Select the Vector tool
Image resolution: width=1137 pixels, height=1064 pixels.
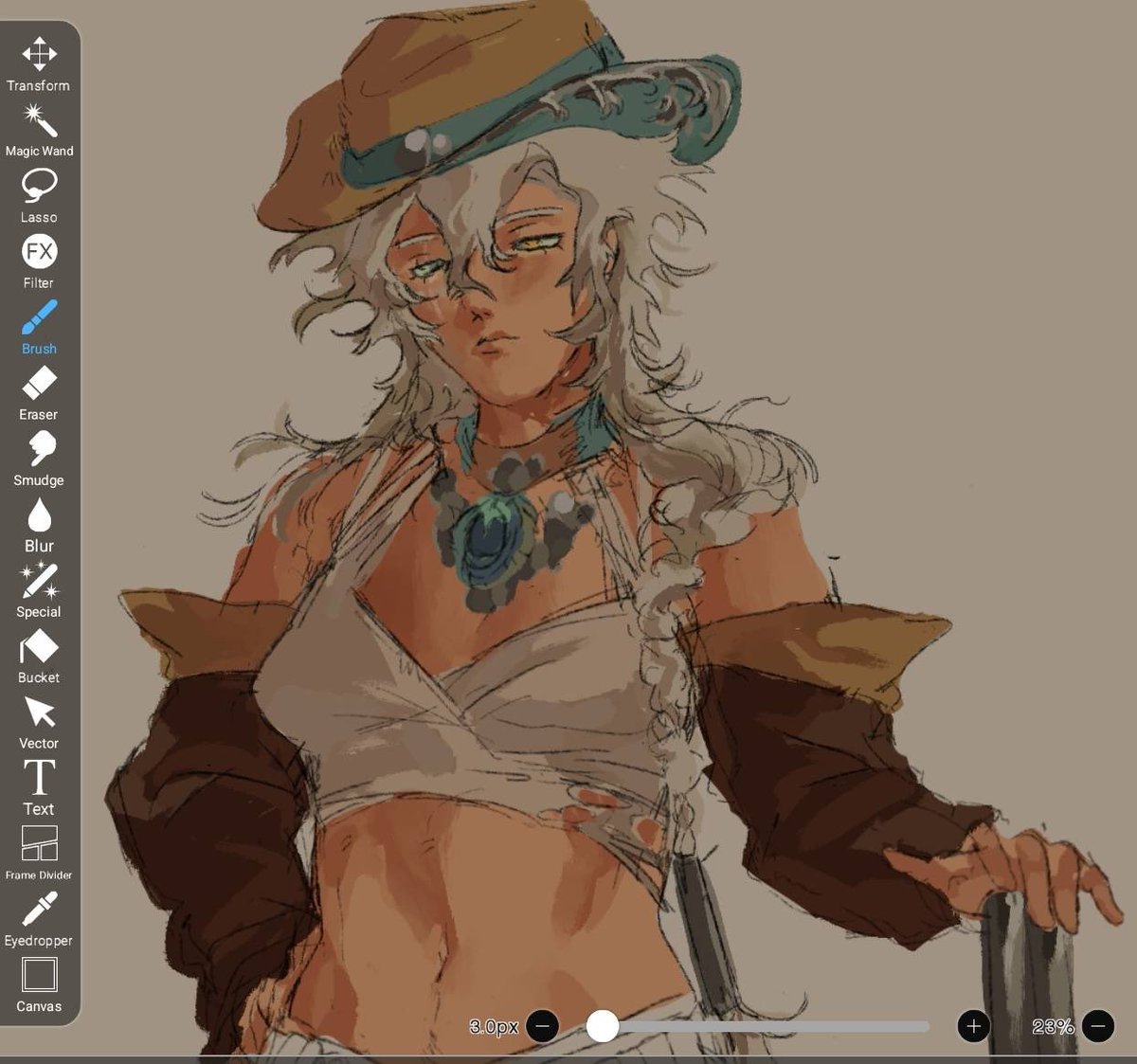(39, 722)
